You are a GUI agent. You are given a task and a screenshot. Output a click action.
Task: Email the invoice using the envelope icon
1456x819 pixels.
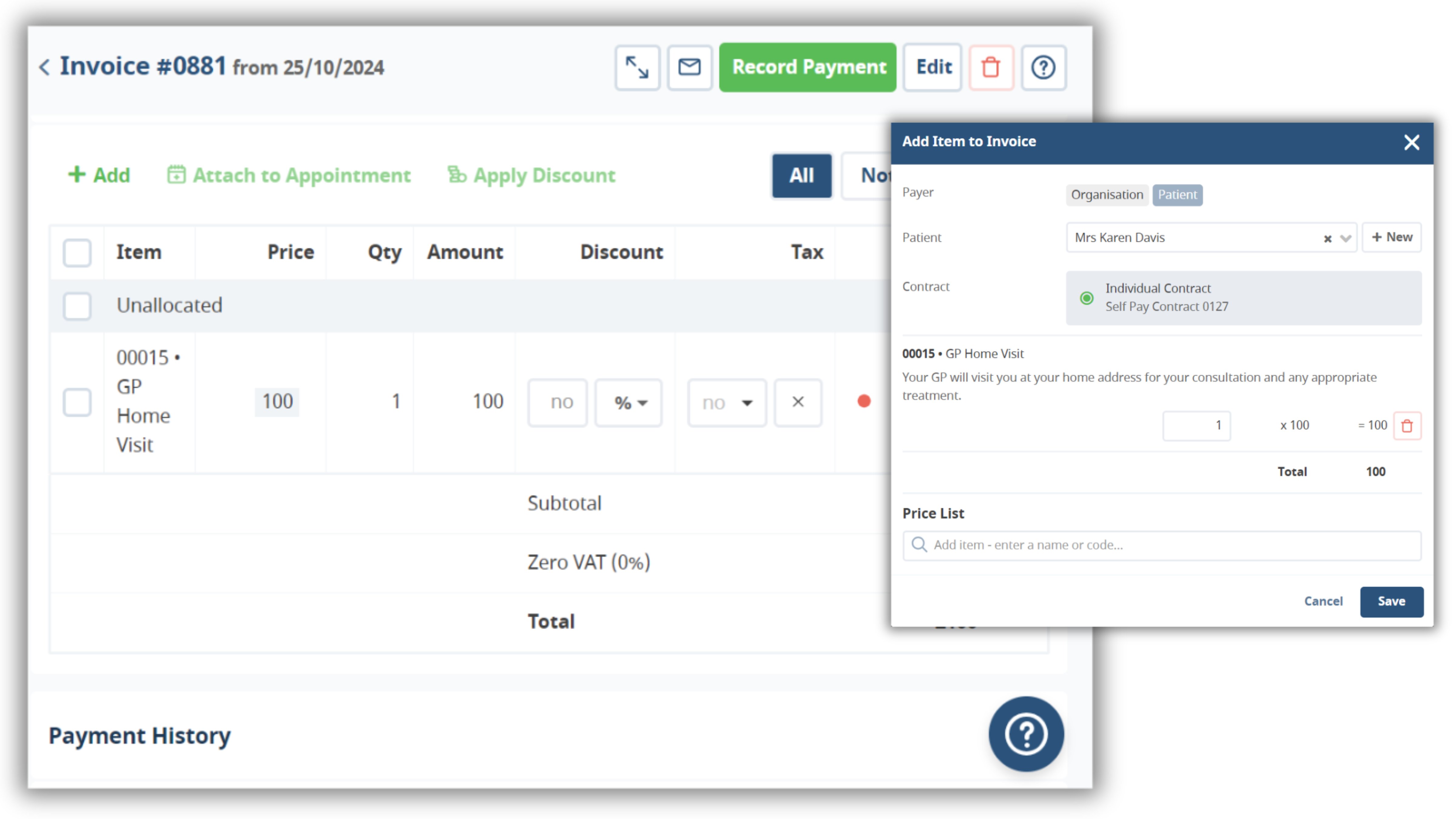[689, 67]
